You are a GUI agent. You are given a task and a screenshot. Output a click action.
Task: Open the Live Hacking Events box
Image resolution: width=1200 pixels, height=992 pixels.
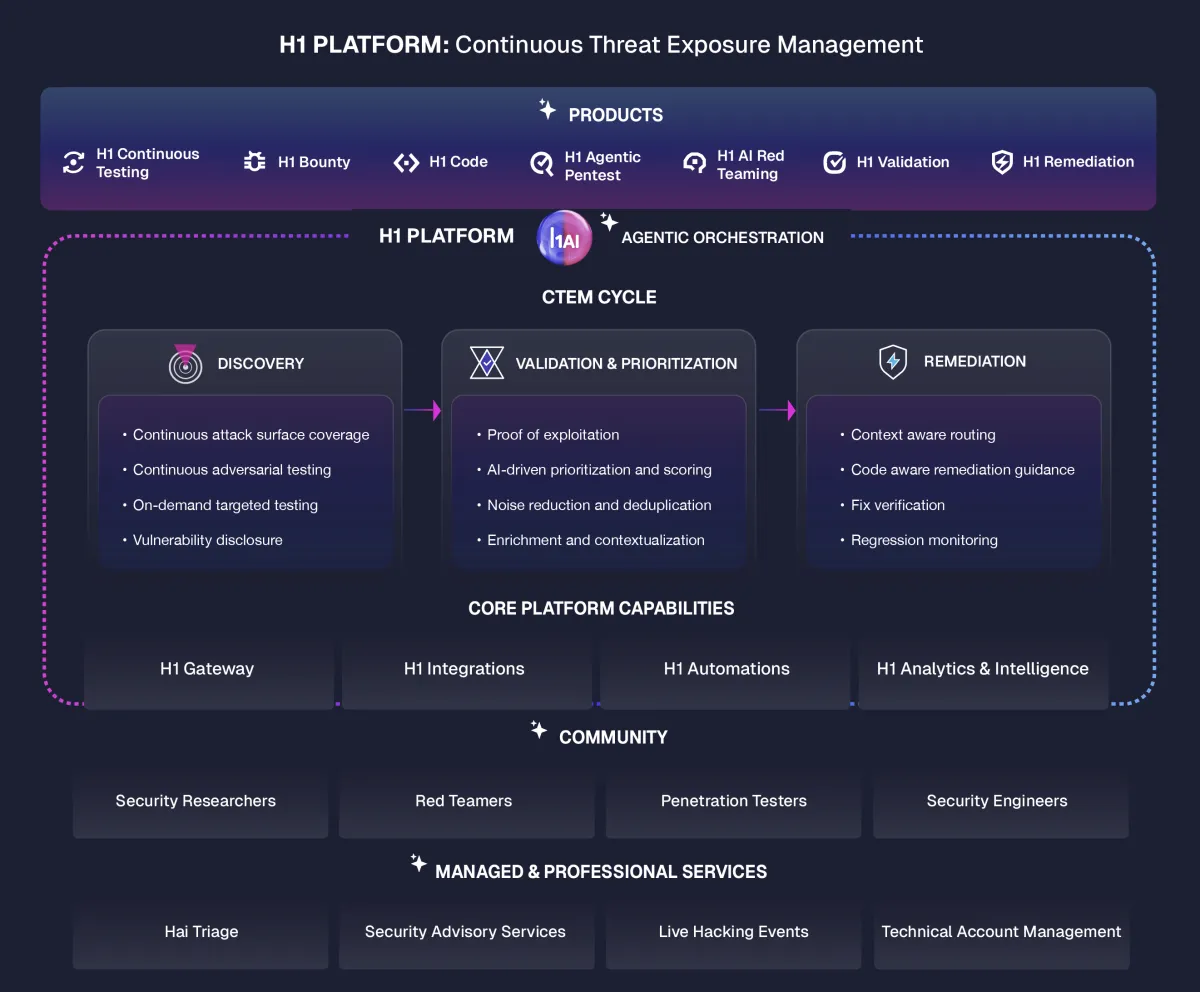733,933
